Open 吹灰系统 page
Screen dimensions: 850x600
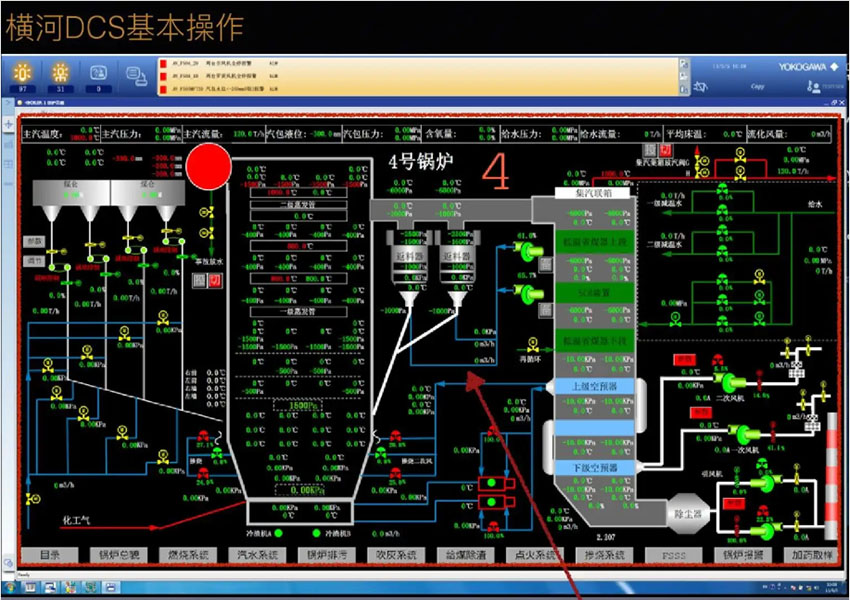pos(396,555)
